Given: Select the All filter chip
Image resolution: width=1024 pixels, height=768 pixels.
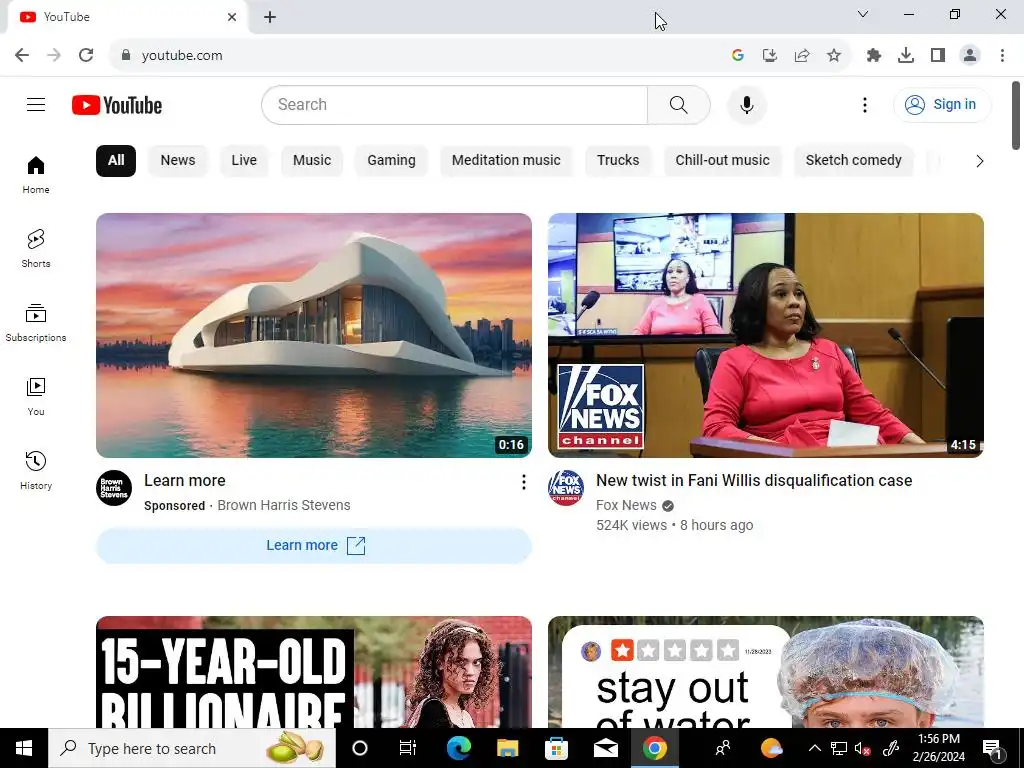Looking at the screenshot, I should click(116, 161).
